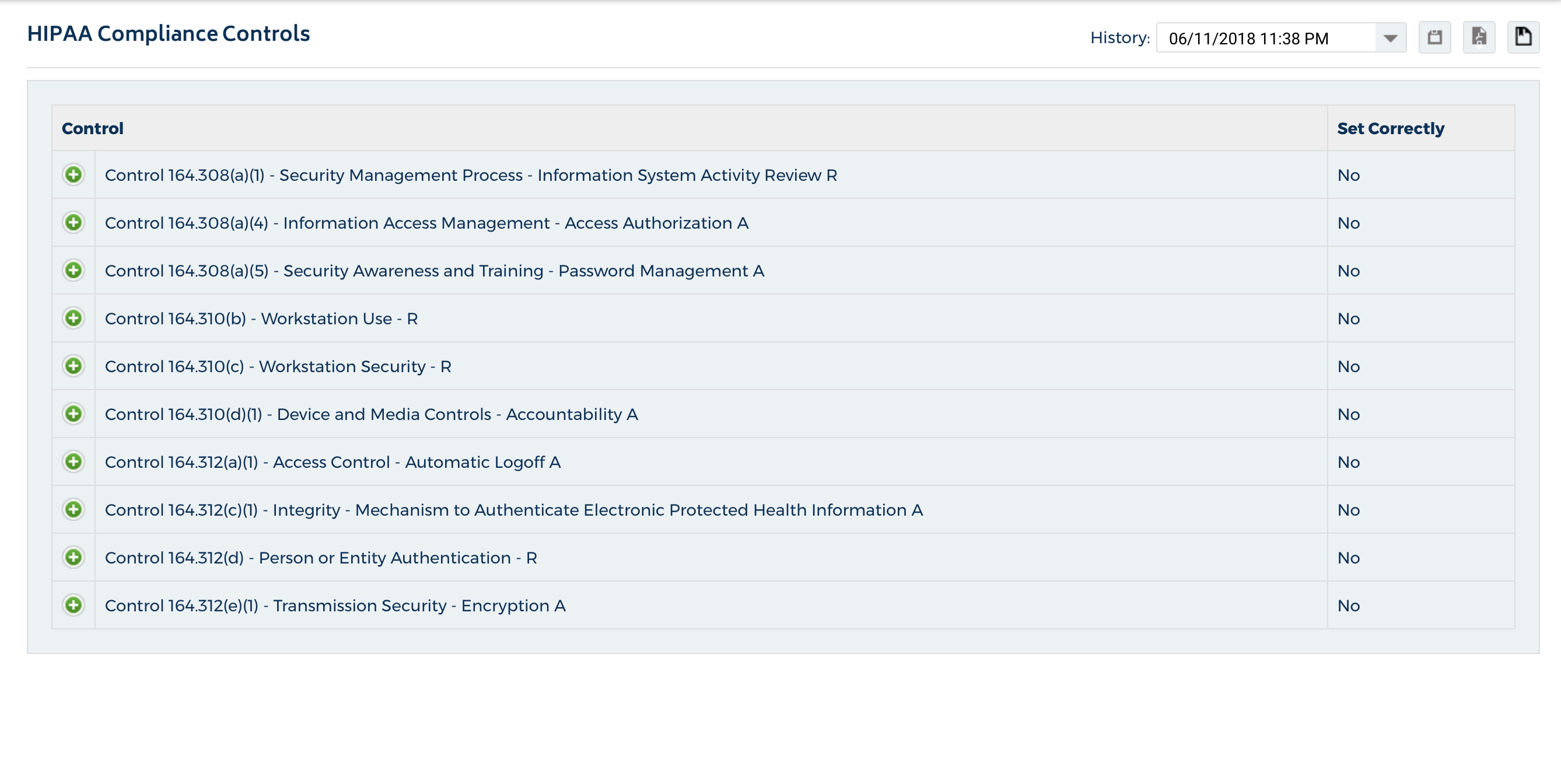Click 'No' in the Security Management Process row
Image resolution: width=1561 pixels, height=784 pixels.
point(1348,176)
